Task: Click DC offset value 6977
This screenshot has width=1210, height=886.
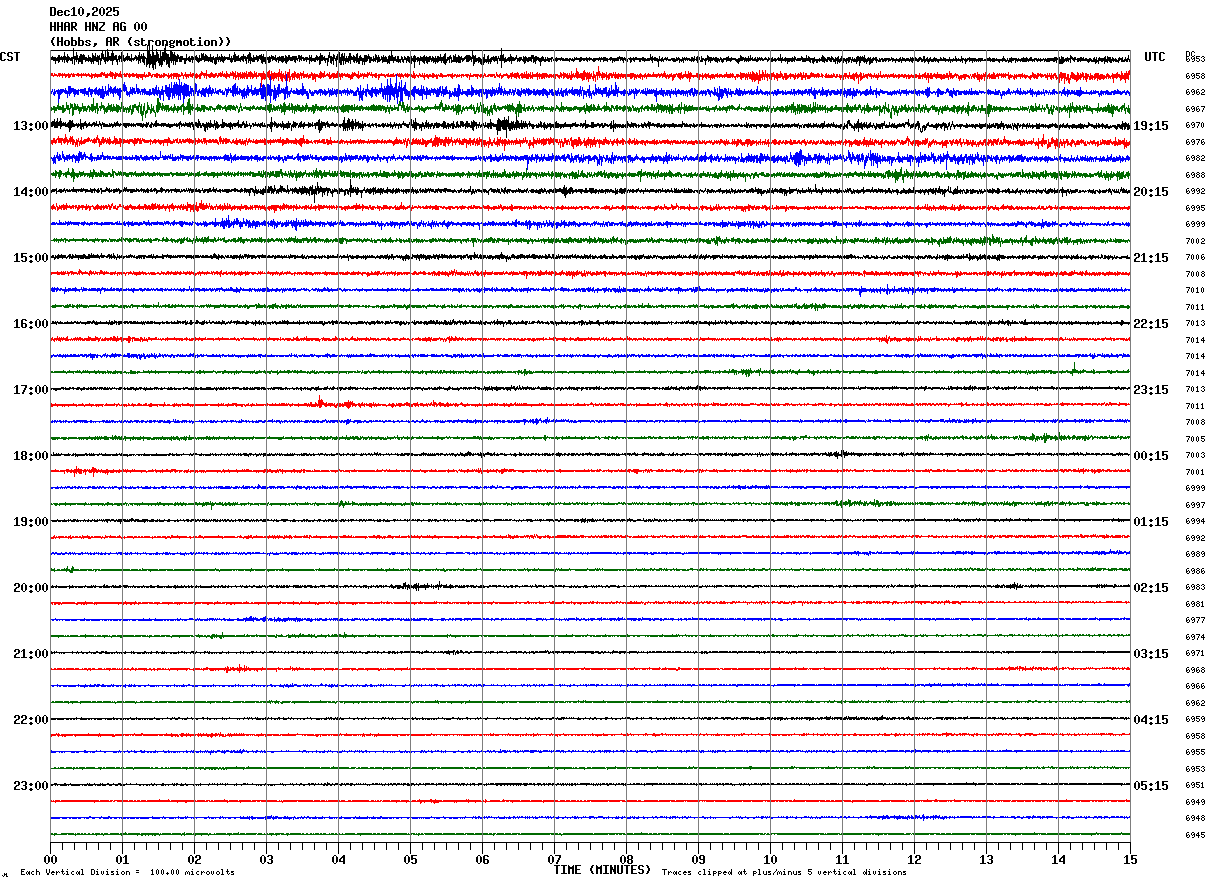Action: [1195, 621]
